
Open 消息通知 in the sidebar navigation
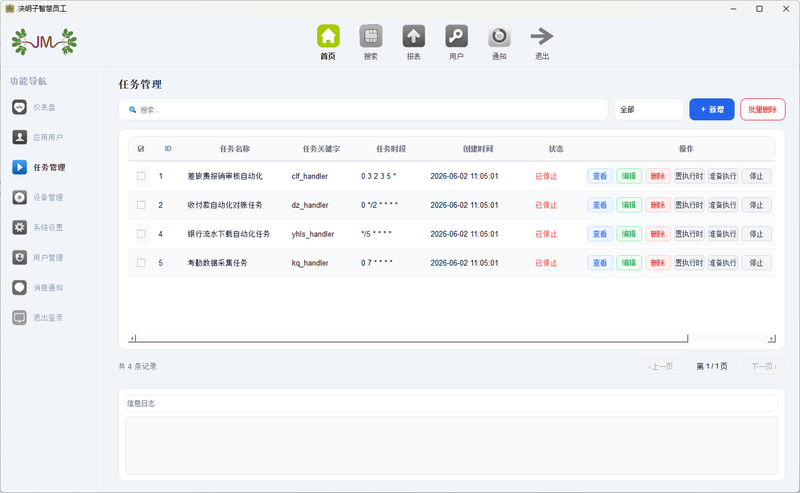click(x=38, y=287)
